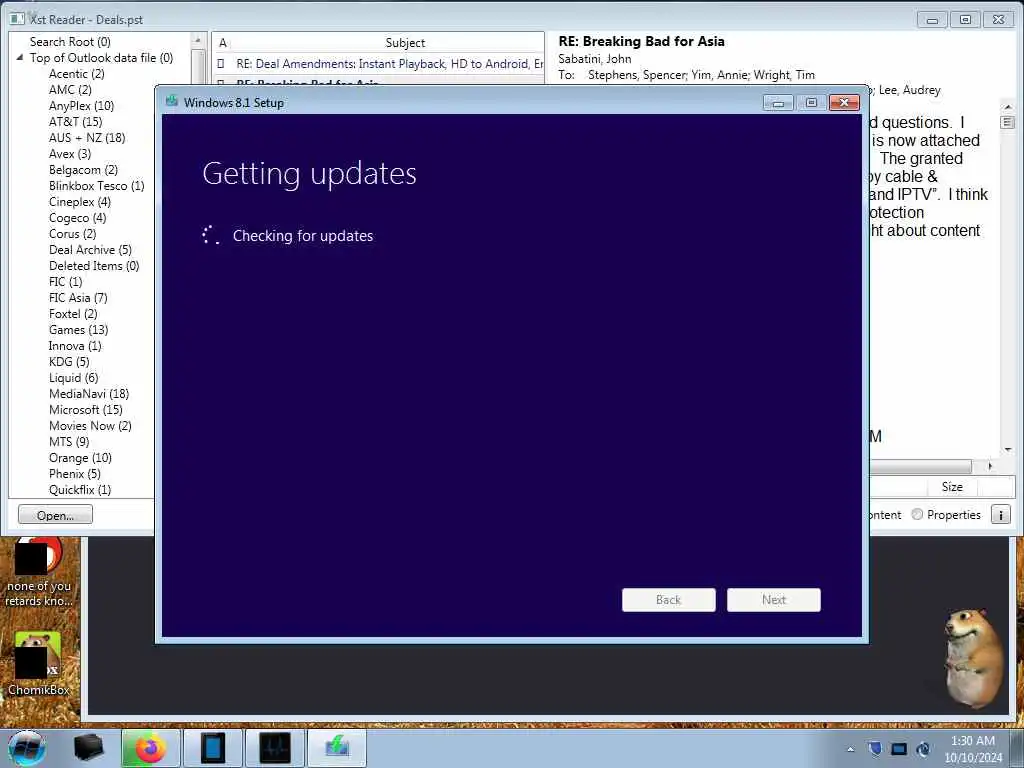Image resolution: width=1024 pixels, height=768 pixels.
Task: Select the AnyPlex (10) folder
Action: click(81, 106)
